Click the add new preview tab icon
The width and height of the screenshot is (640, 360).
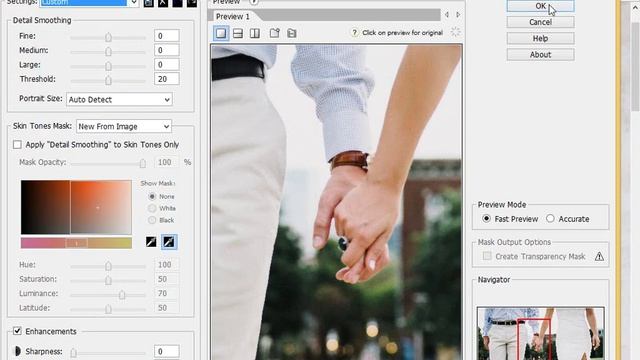(274, 33)
